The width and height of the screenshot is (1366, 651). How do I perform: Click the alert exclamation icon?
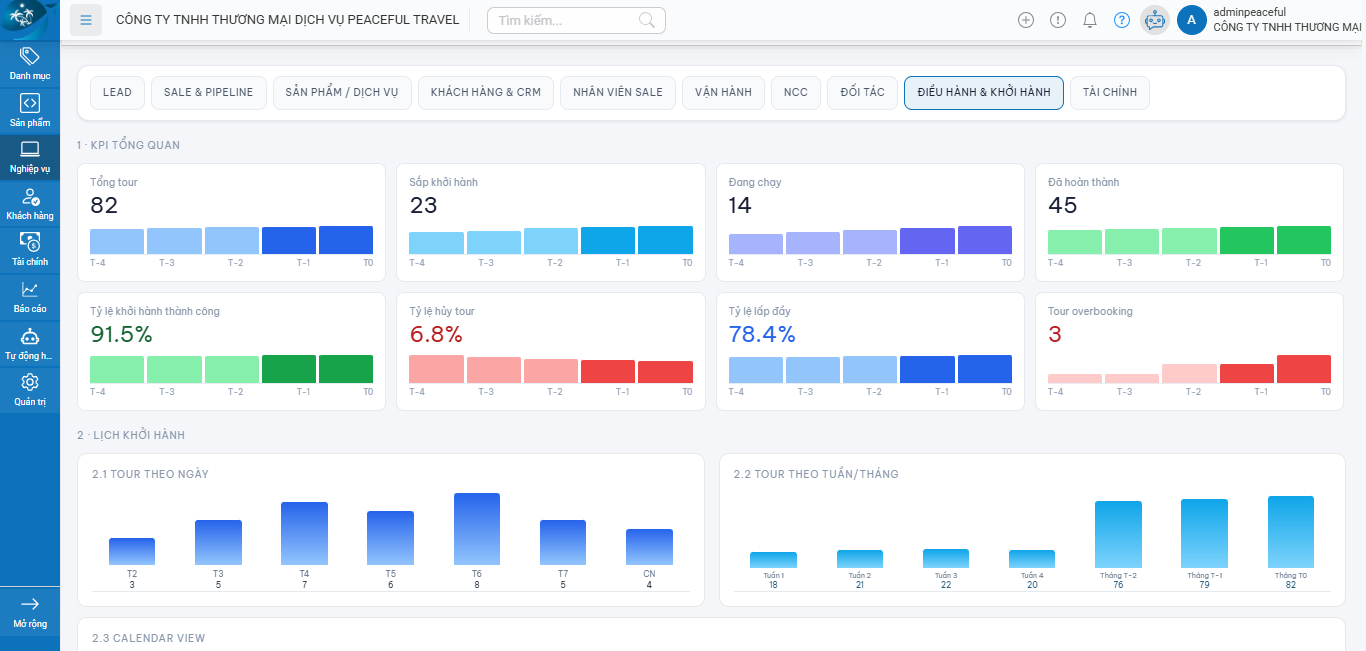point(1058,19)
